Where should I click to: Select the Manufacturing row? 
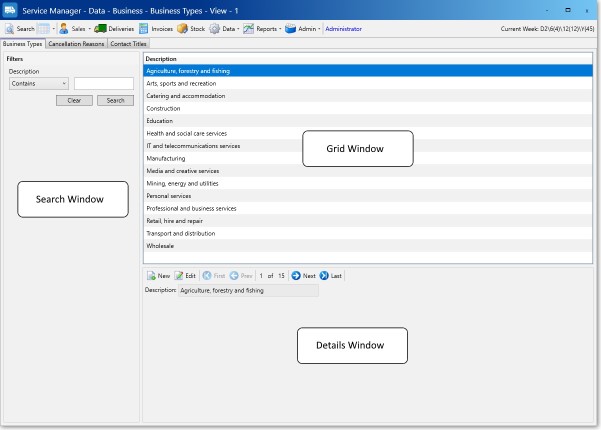point(368,158)
